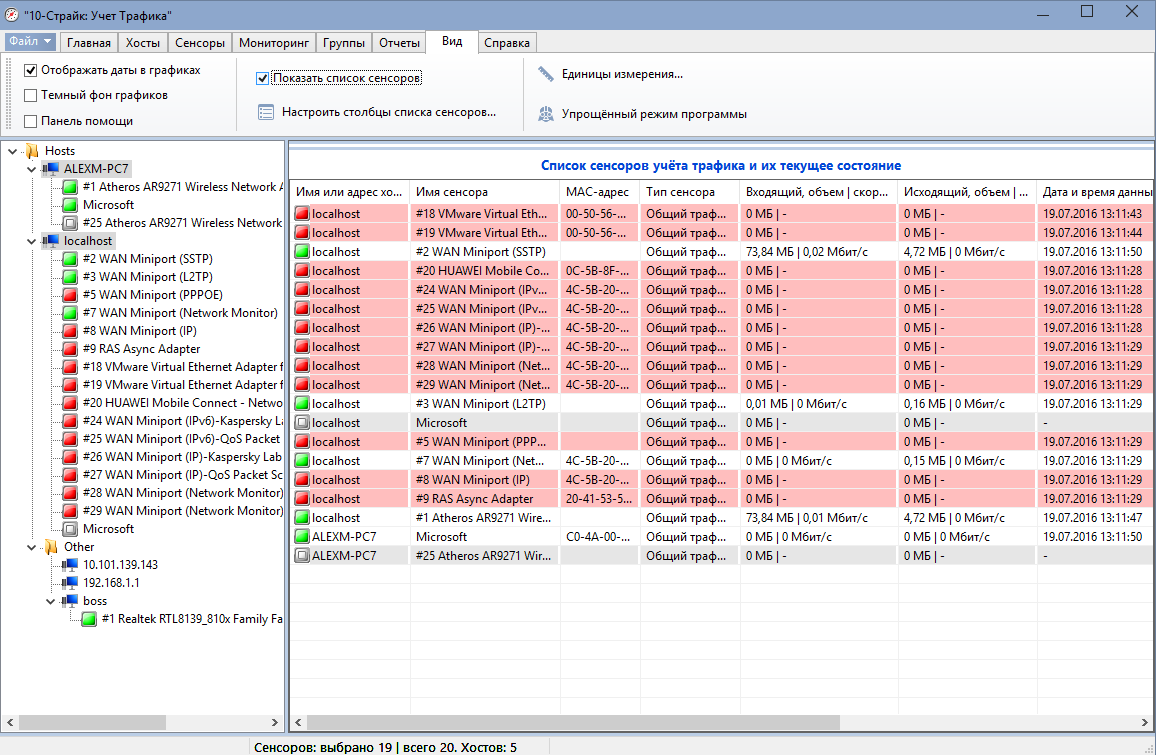Click left arrow of tree panel scrollbar
Viewport: 1156px width, 755px height.
point(10,723)
